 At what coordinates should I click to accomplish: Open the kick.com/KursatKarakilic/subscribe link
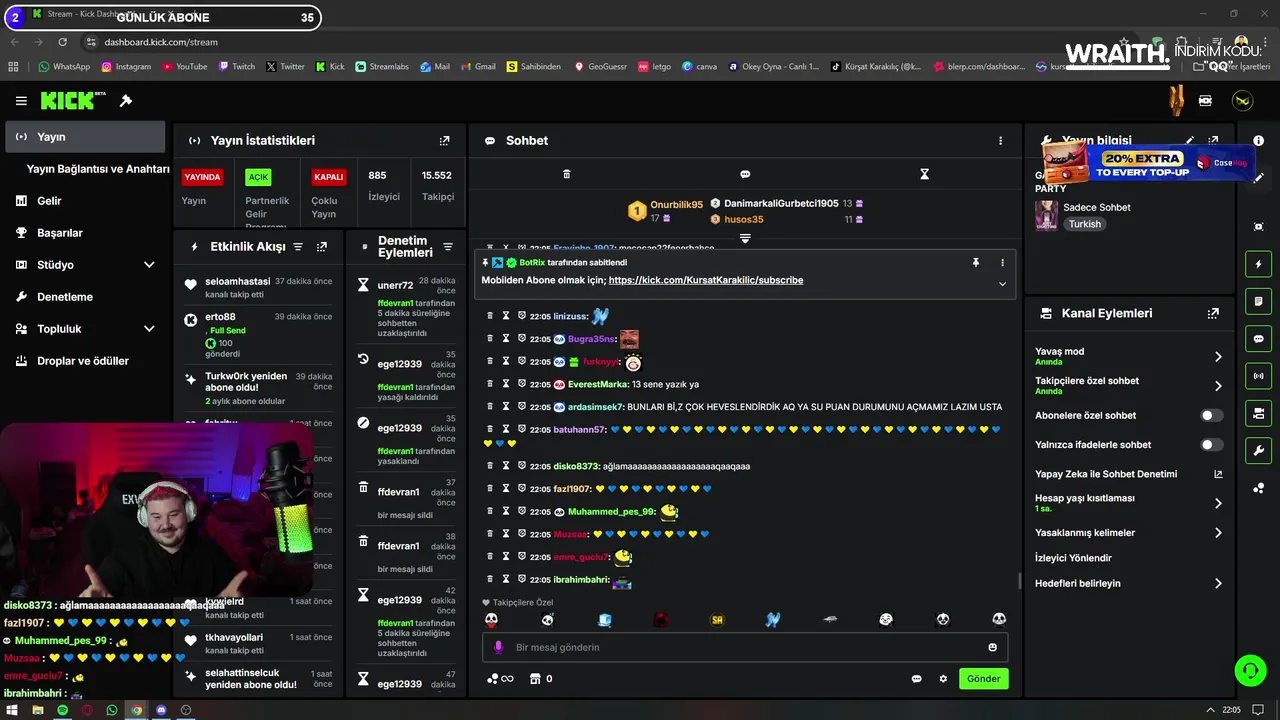pos(706,281)
